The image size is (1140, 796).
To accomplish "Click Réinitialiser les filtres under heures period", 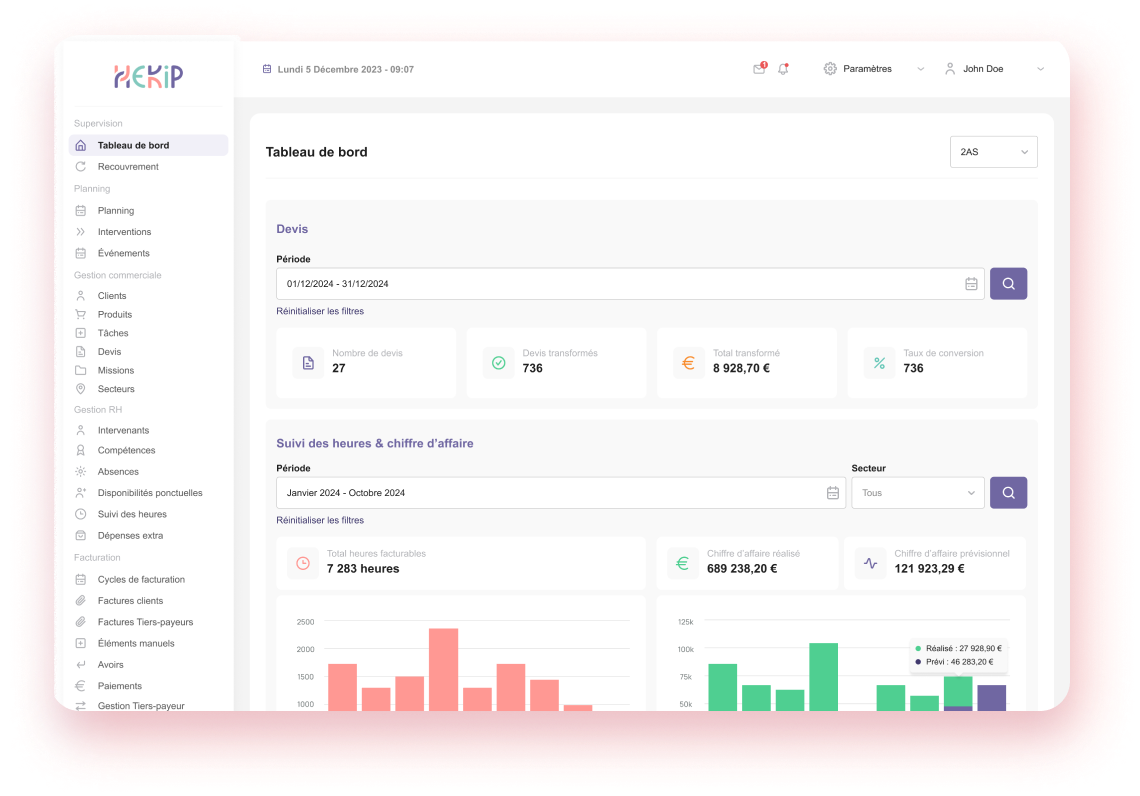I will tap(320, 520).
